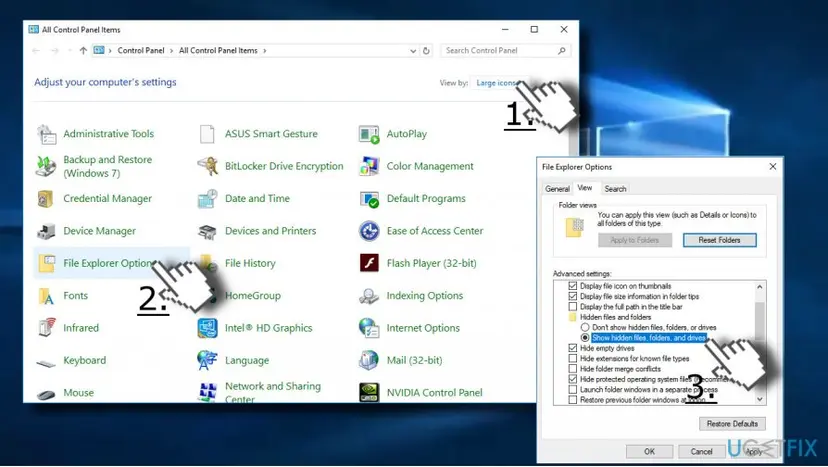Image resolution: width=828 pixels, height=467 pixels.
Task: Open the HomeGroup item
Action: 252,296
